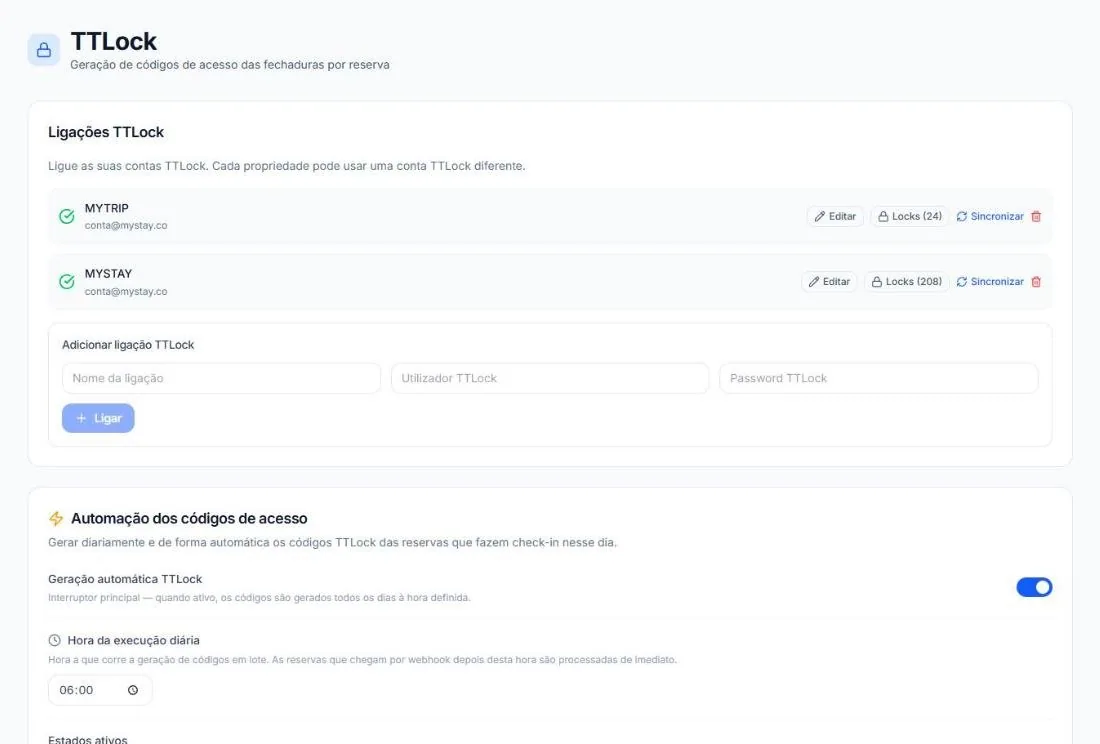Open Locks (208) for MYSTAY
Image resolution: width=1100 pixels, height=744 pixels.
pos(906,282)
